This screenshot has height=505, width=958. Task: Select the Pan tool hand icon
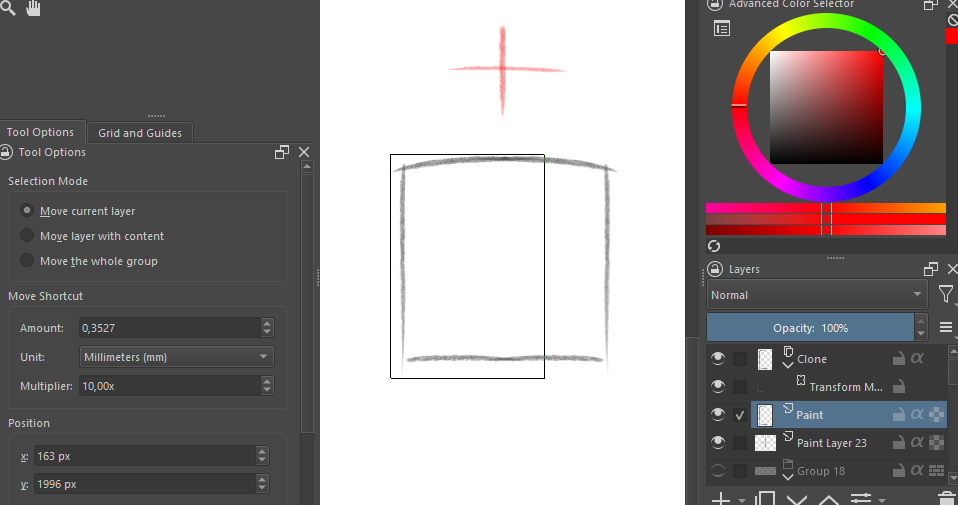33,9
